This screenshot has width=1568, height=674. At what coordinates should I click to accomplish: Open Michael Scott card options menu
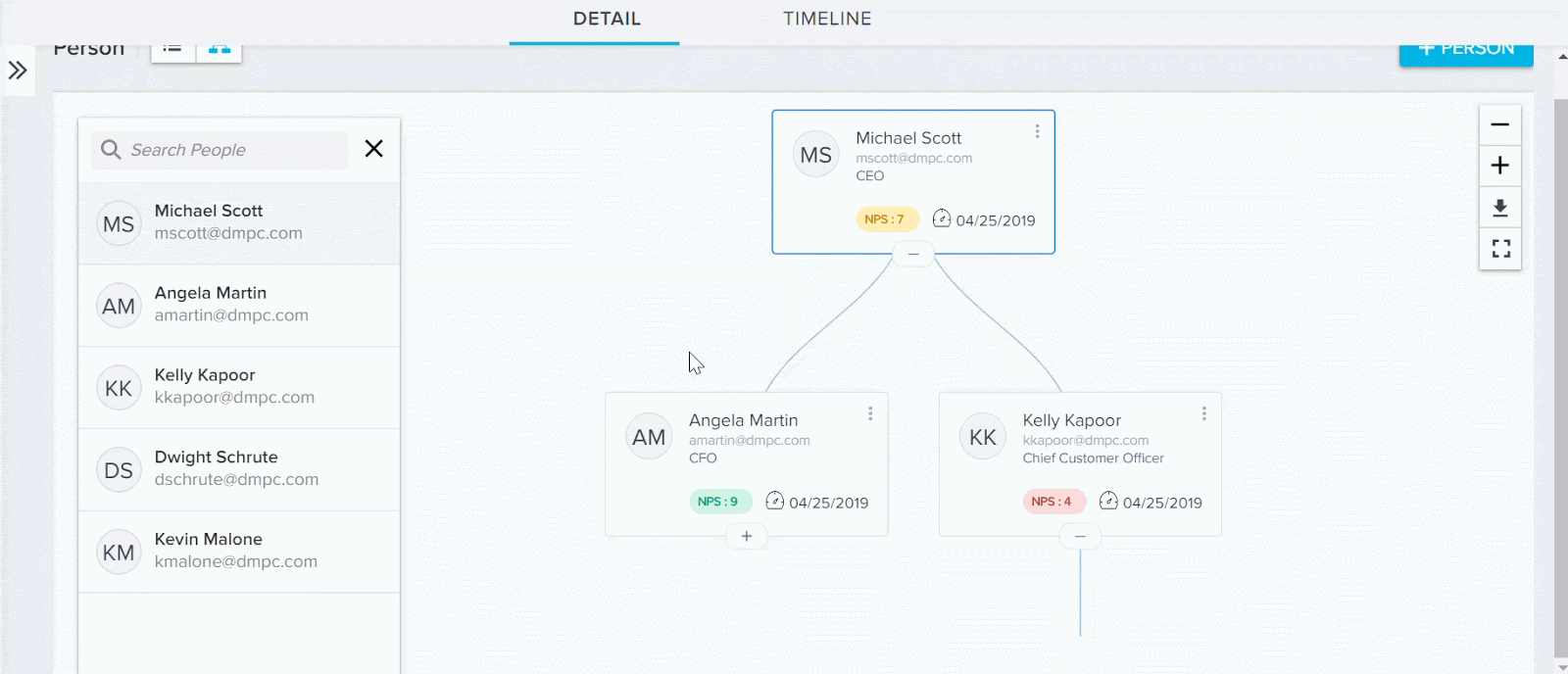tap(1037, 131)
